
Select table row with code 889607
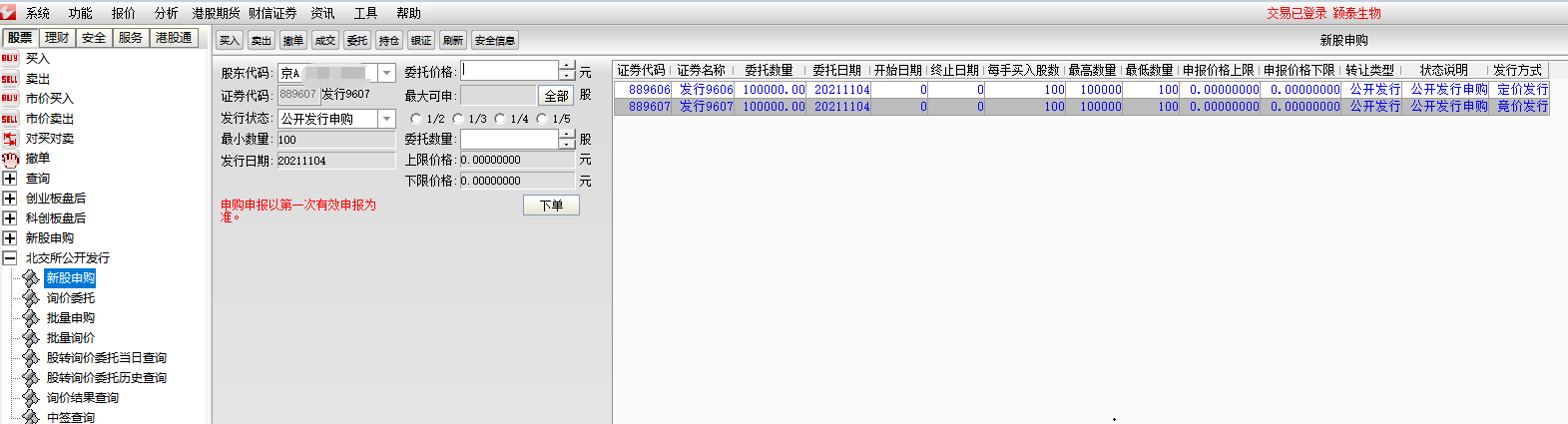click(x=1082, y=106)
